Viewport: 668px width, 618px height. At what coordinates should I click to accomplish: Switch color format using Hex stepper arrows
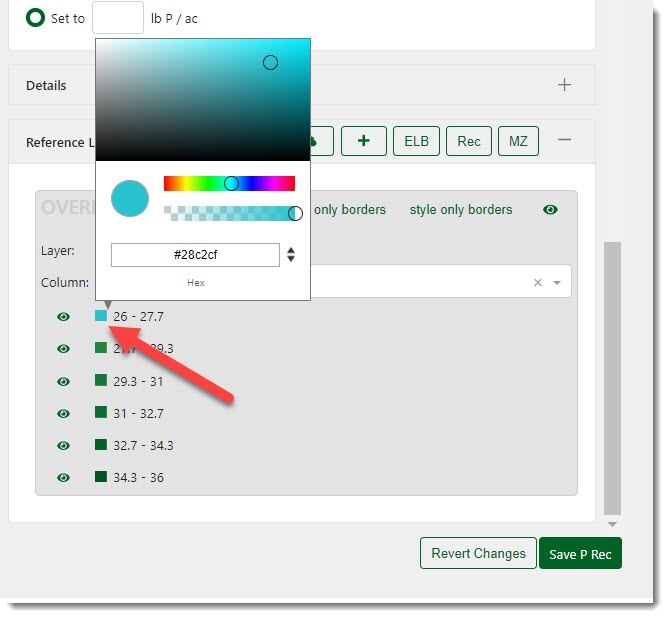tap(291, 255)
